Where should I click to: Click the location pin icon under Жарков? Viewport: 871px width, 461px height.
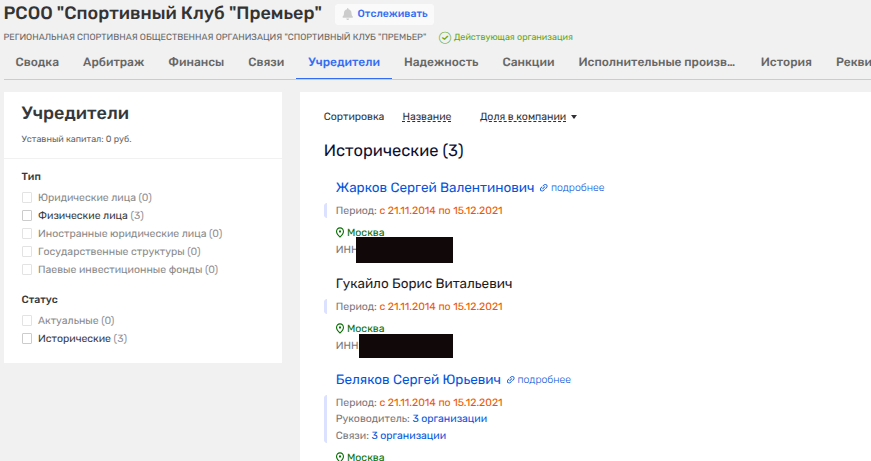340,232
